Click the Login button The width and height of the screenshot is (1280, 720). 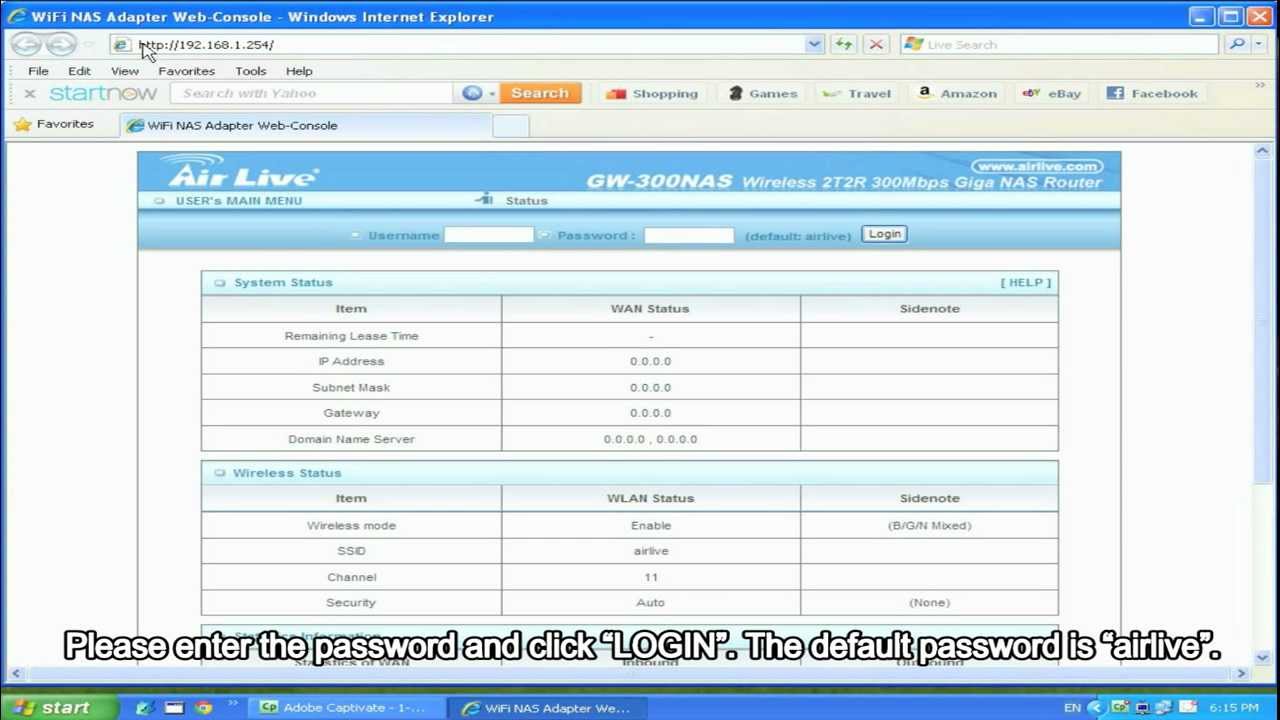(x=884, y=234)
